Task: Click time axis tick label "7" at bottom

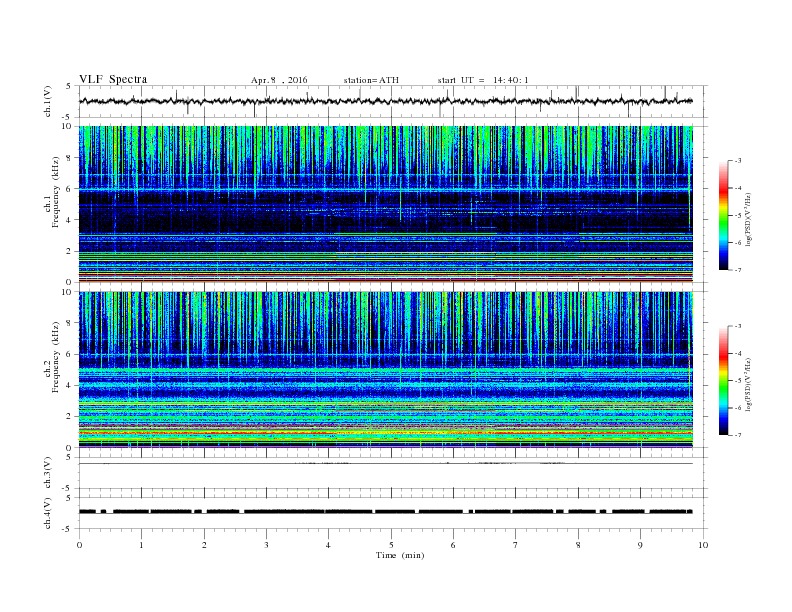Action: click(516, 545)
